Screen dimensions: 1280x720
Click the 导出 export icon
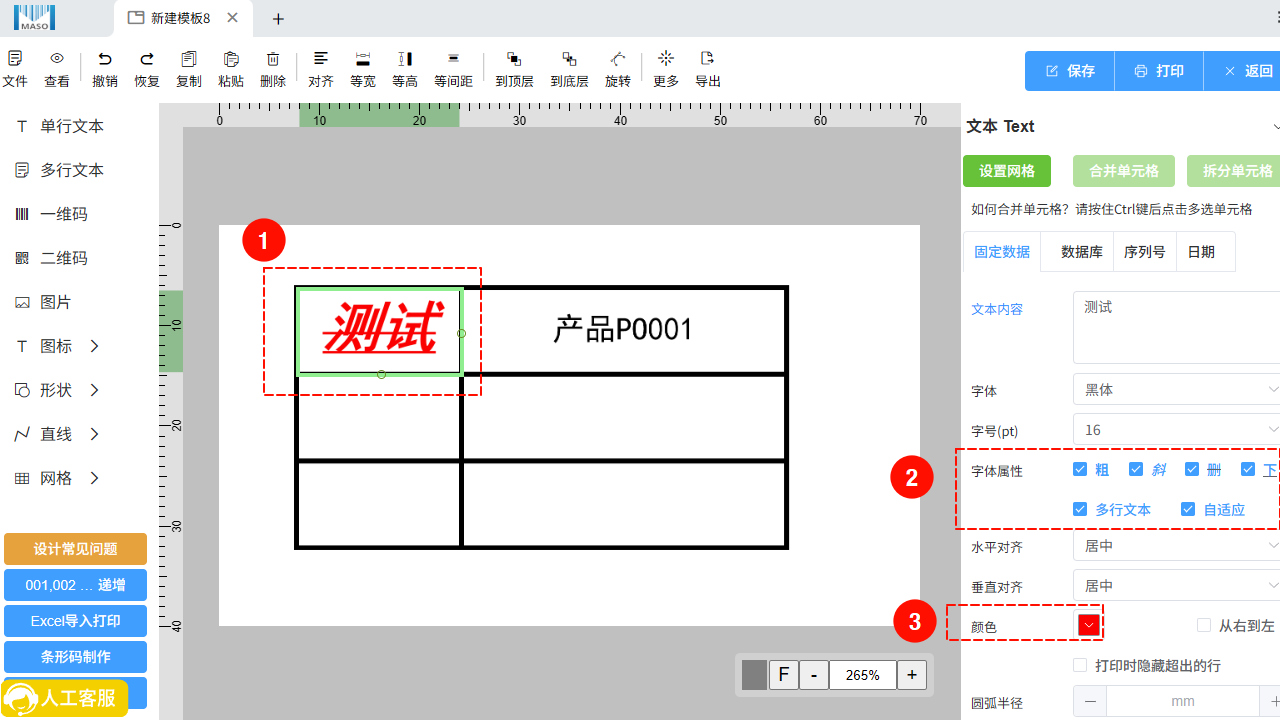tap(707, 68)
